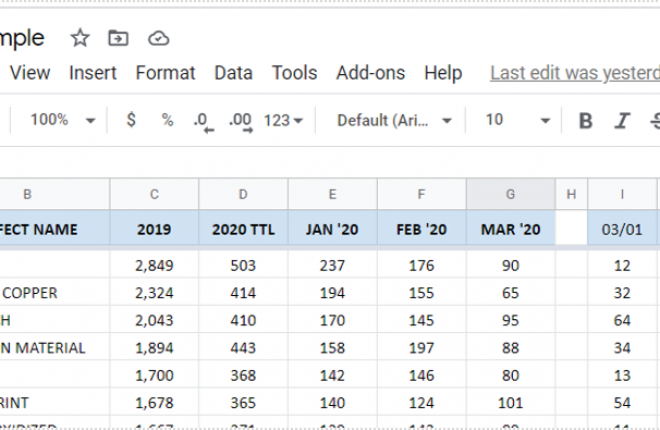The image size is (660, 430).
Task: Select cell with value 2,324
Action: (154, 292)
